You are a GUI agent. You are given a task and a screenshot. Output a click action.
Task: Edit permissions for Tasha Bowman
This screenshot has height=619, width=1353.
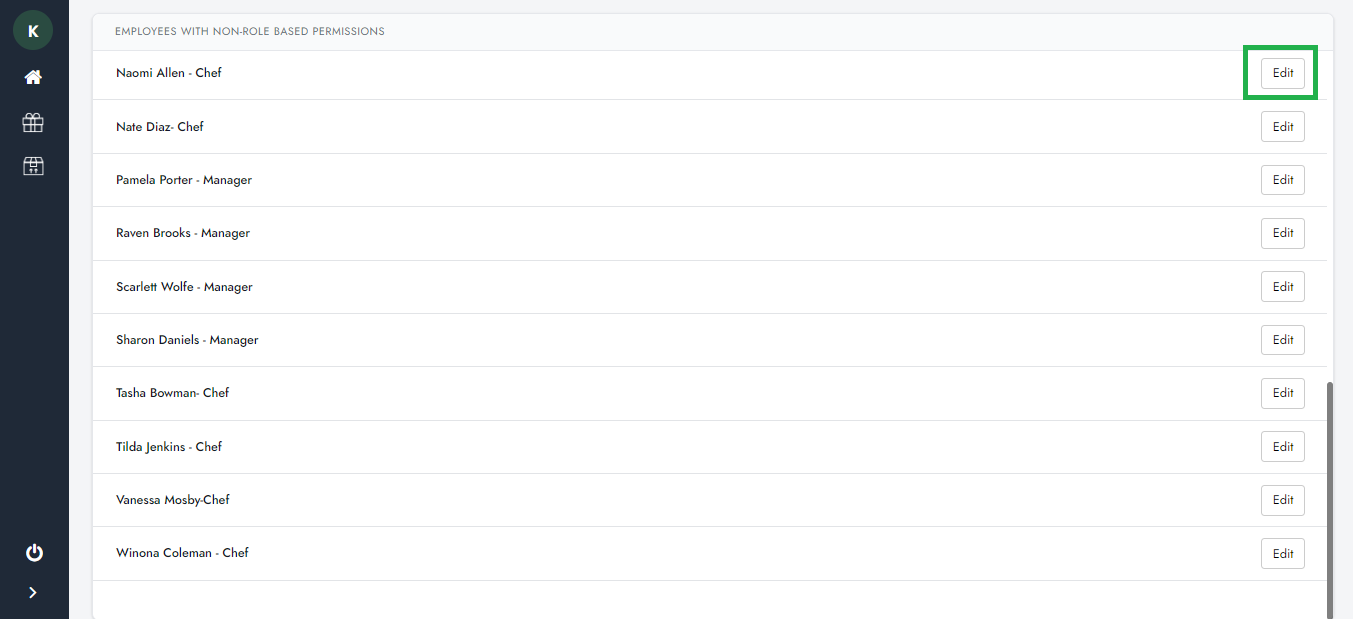coord(1282,393)
